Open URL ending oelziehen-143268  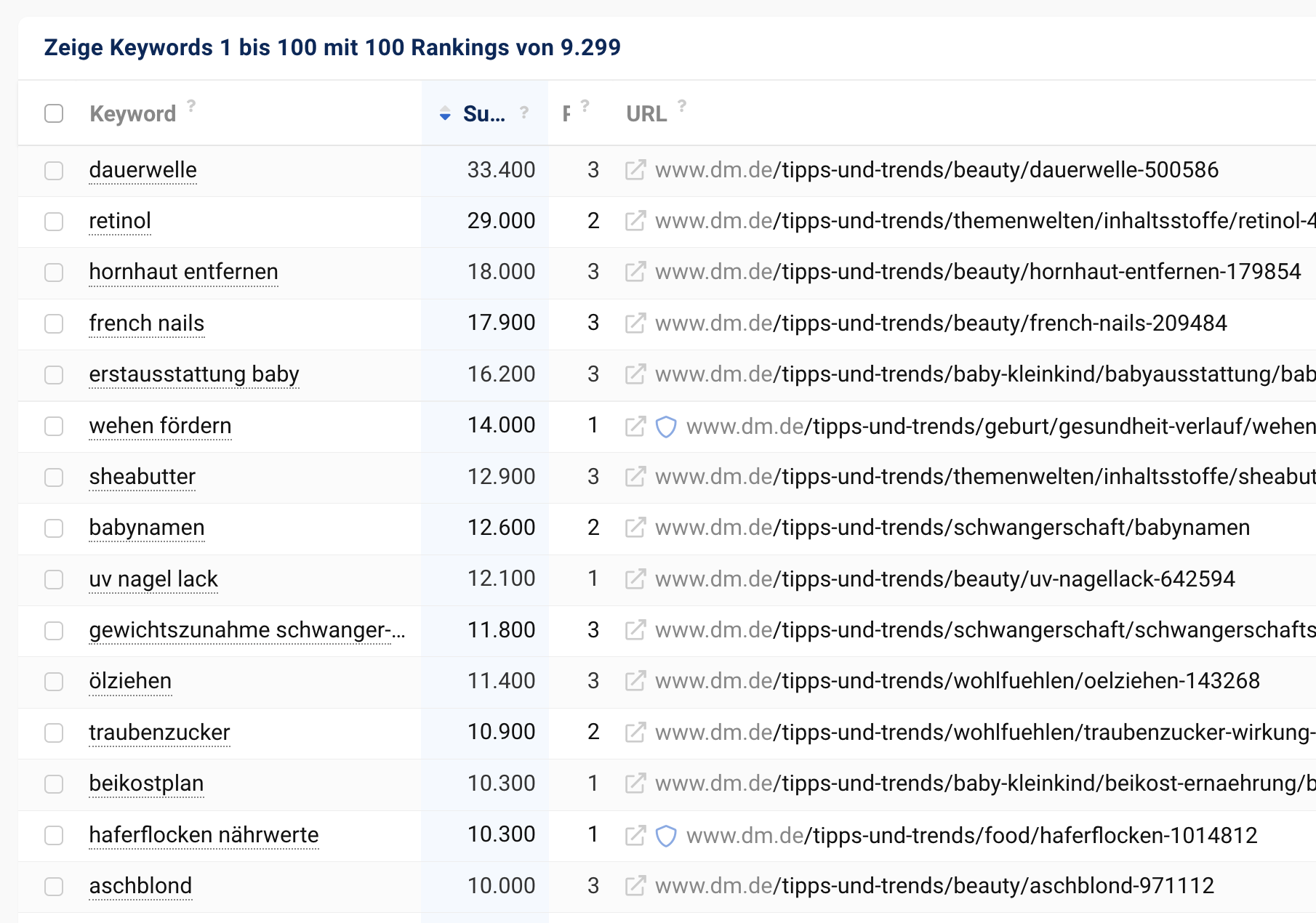pyautogui.click(x=957, y=681)
